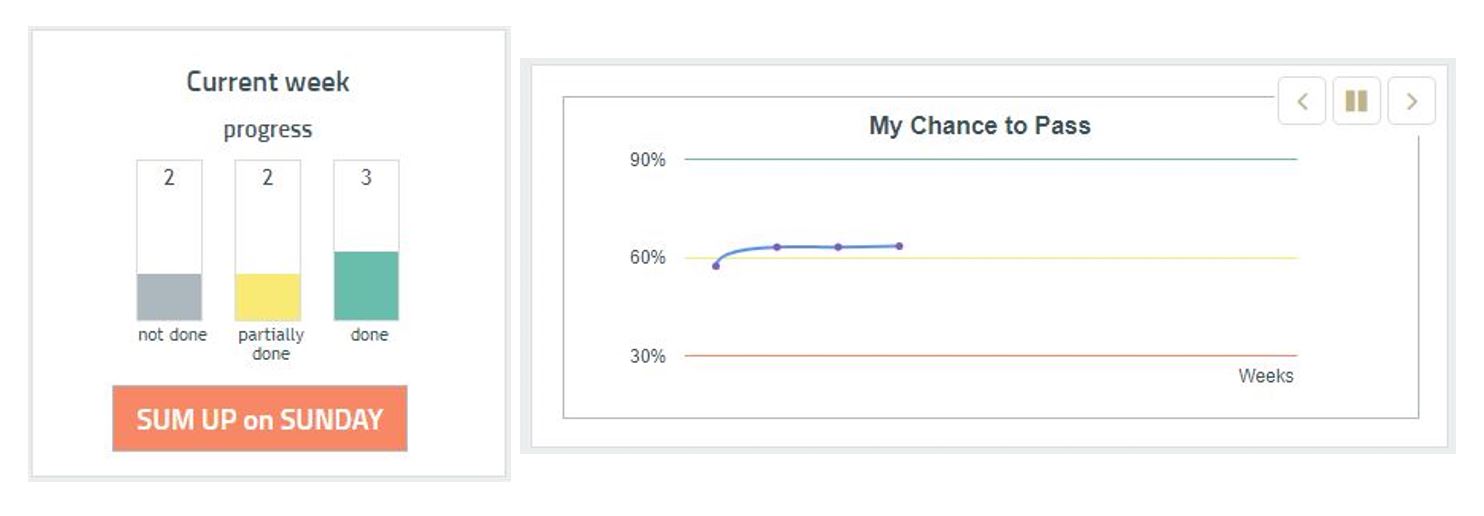Select the last data point on chart
This screenshot has height=516, width=1484.
point(899,246)
